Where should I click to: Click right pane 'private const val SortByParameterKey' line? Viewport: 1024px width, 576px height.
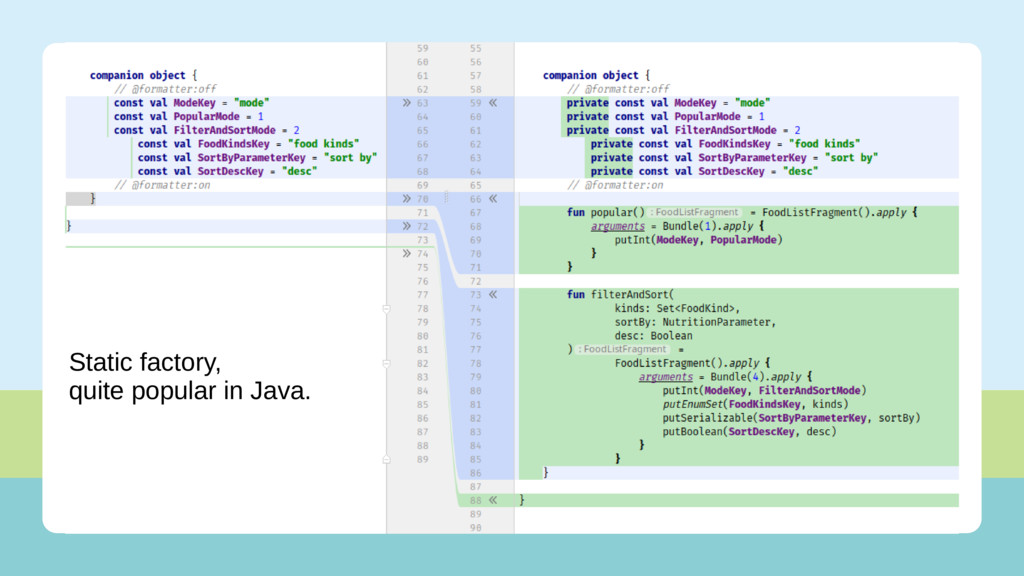734,157
